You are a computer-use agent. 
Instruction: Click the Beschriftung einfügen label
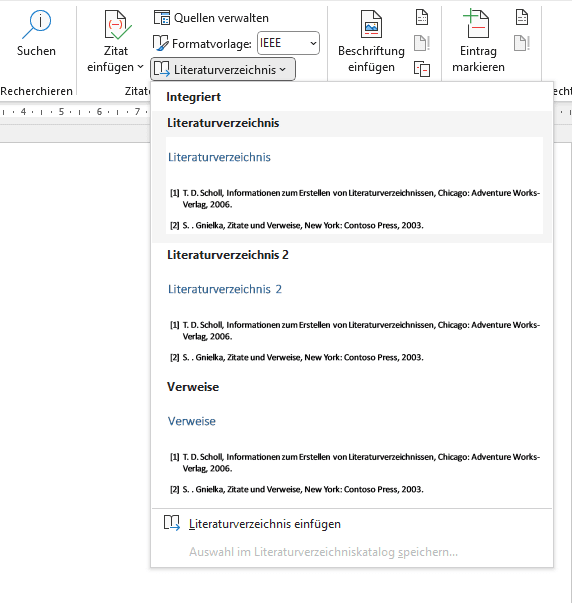tap(371, 59)
